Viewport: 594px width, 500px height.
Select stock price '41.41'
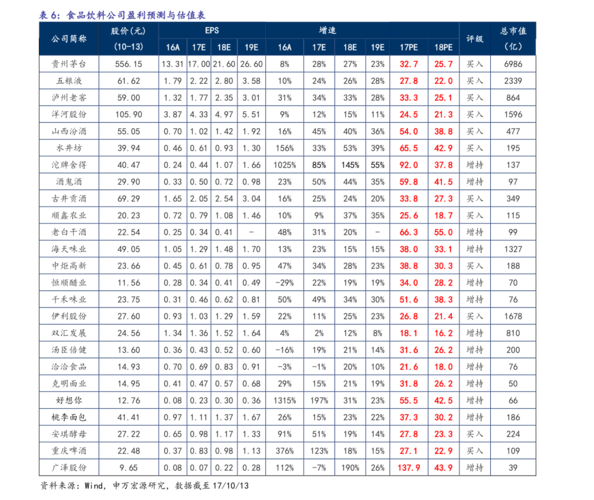pos(128,417)
